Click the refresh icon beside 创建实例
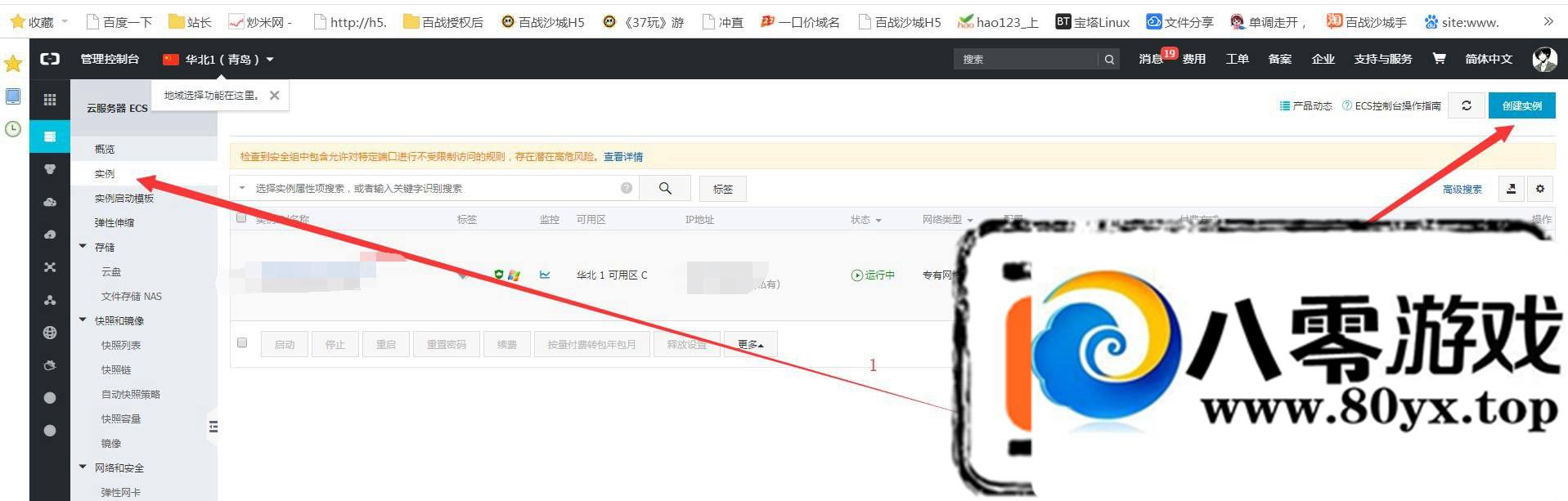The height and width of the screenshot is (501, 1568). point(1467,105)
